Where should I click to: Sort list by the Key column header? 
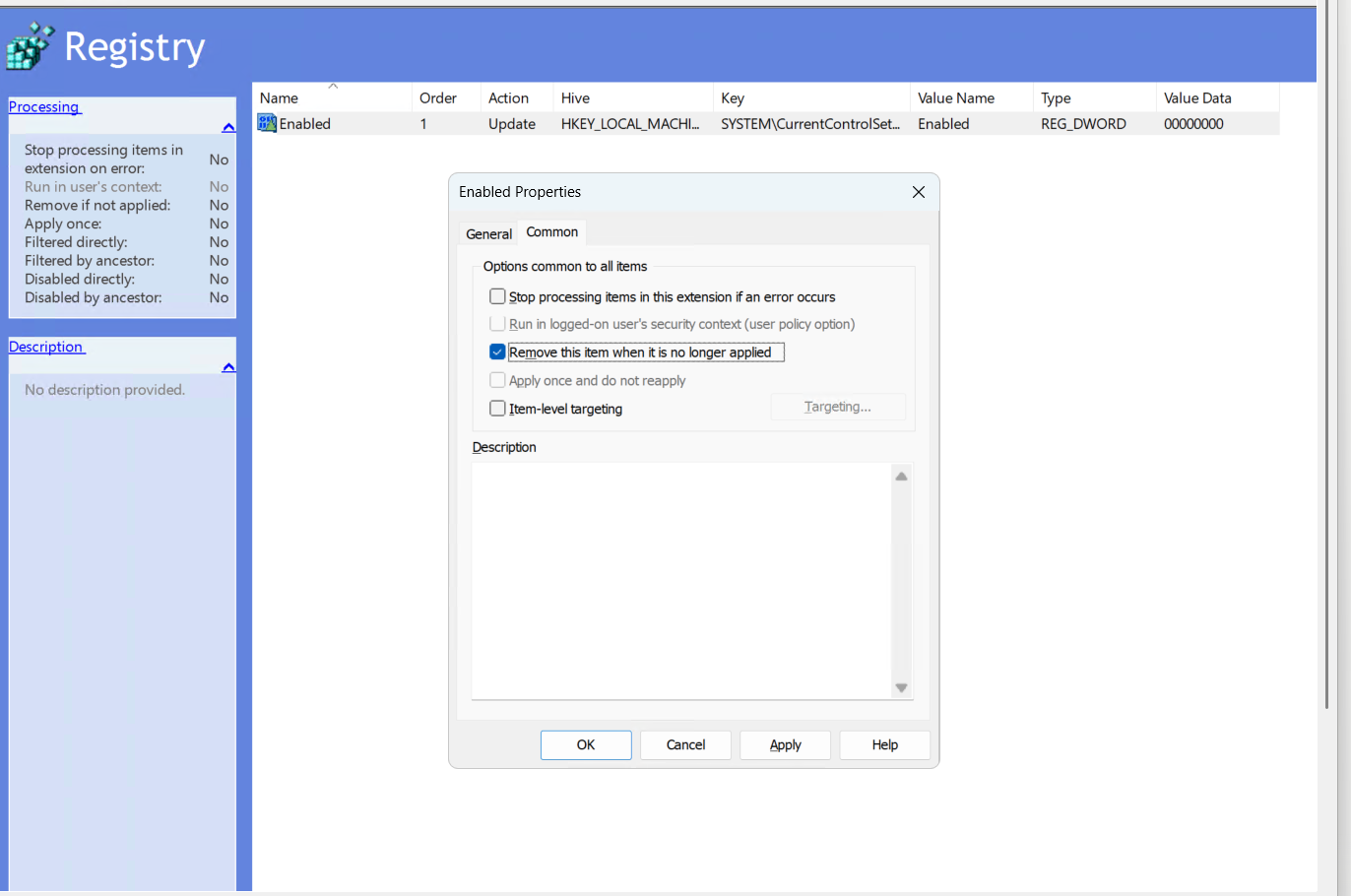(811, 97)
